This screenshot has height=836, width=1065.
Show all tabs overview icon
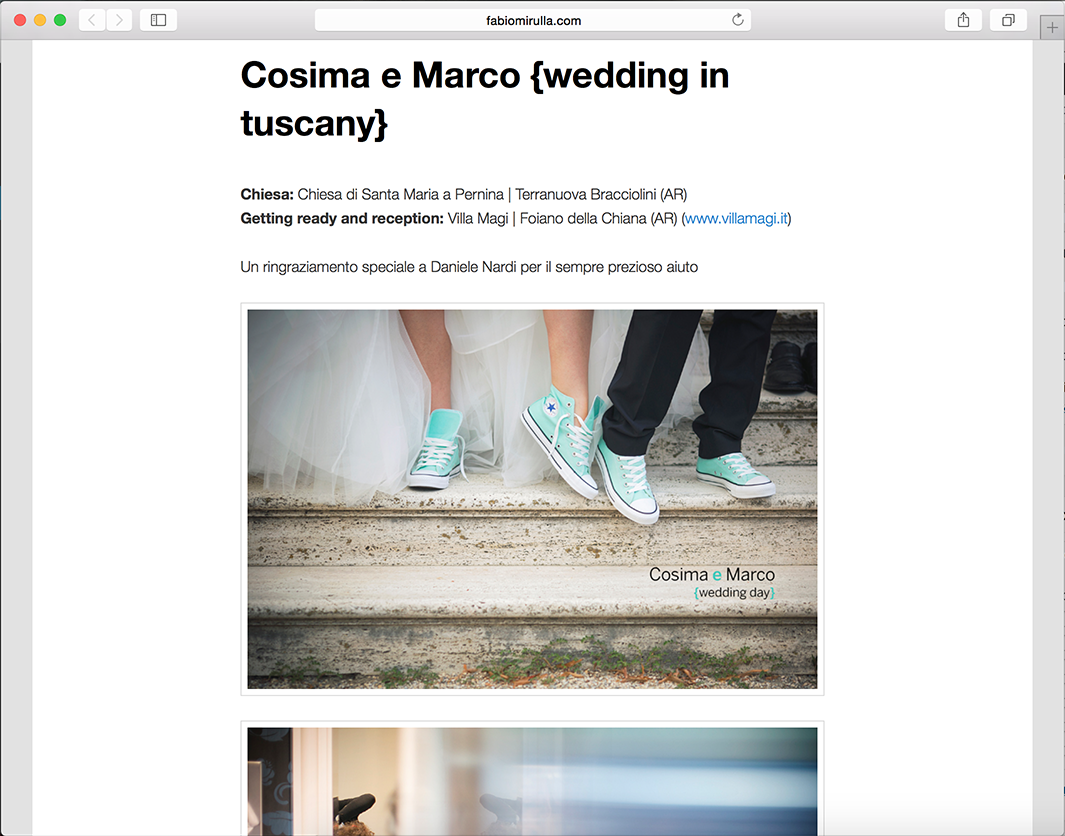coord(1008,20)
